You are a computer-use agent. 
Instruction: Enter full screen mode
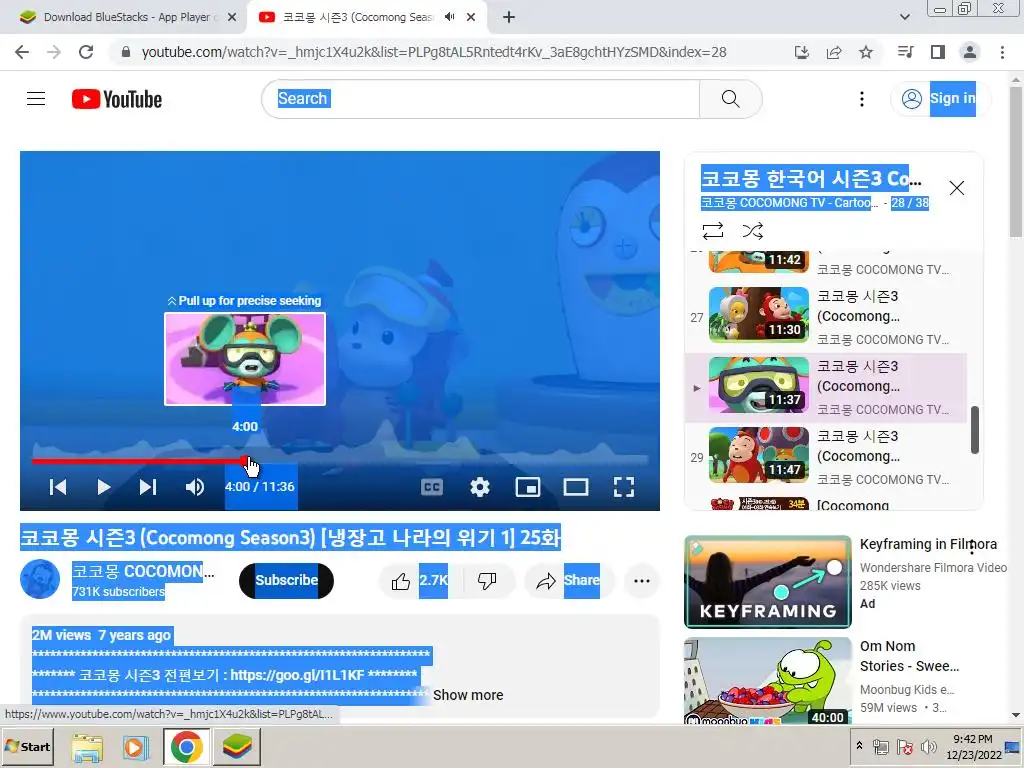(x=624, y=487)
